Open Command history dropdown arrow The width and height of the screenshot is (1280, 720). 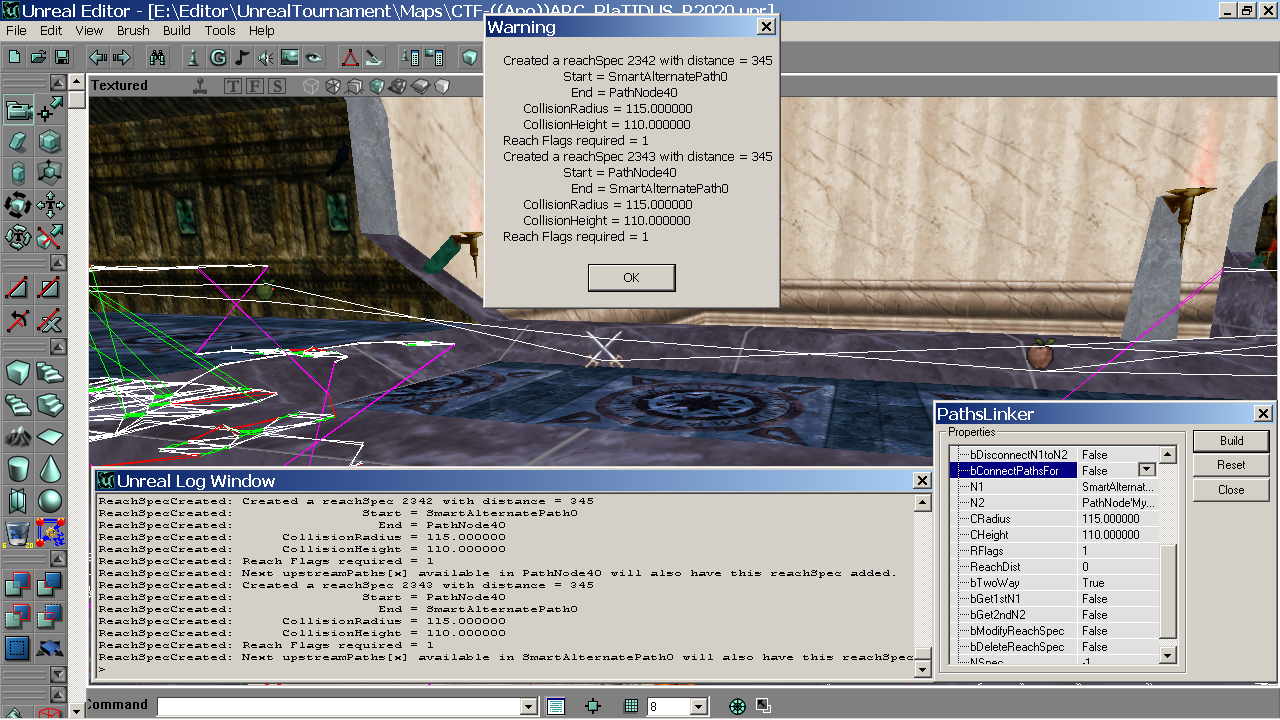(529, 706)
